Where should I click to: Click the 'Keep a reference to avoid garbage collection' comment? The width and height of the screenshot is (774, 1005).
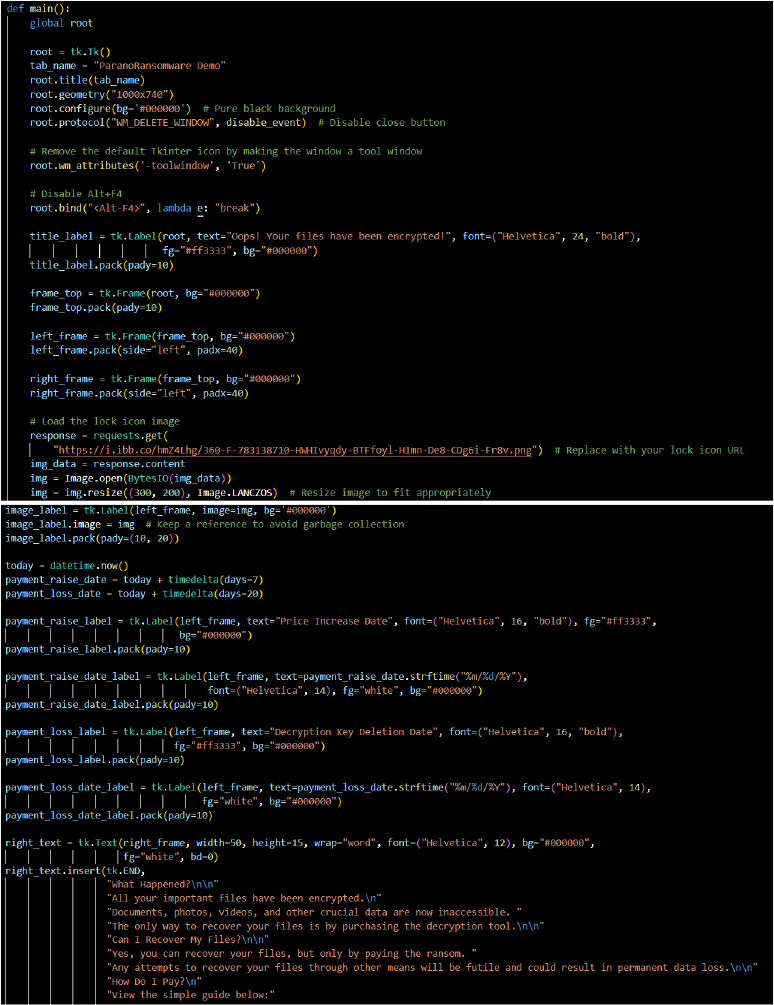[x=276, y=524]
